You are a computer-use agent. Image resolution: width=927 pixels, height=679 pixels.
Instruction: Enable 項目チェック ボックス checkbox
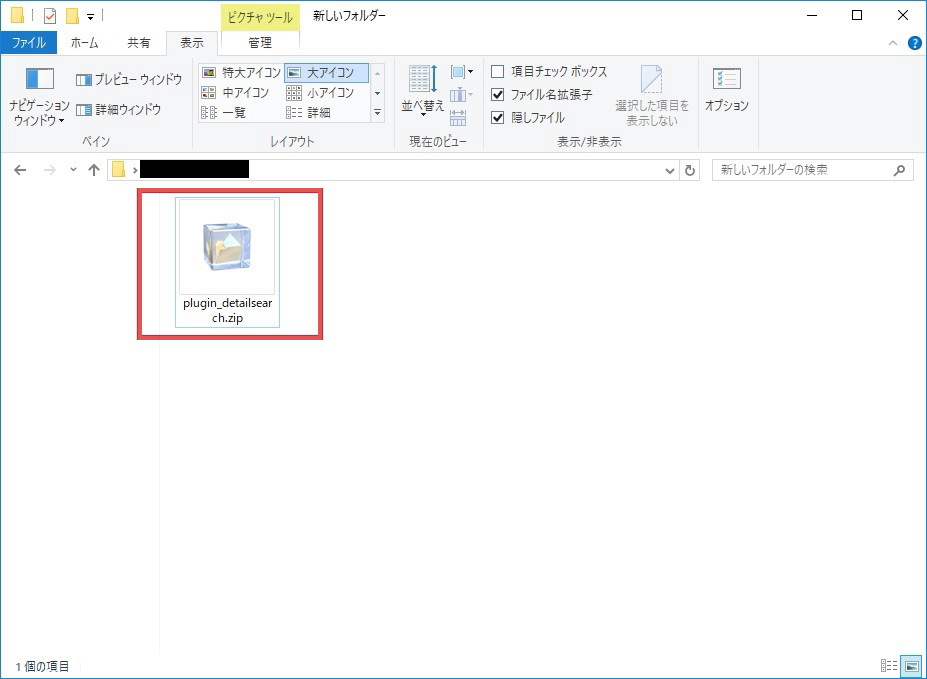pos(498,72)
